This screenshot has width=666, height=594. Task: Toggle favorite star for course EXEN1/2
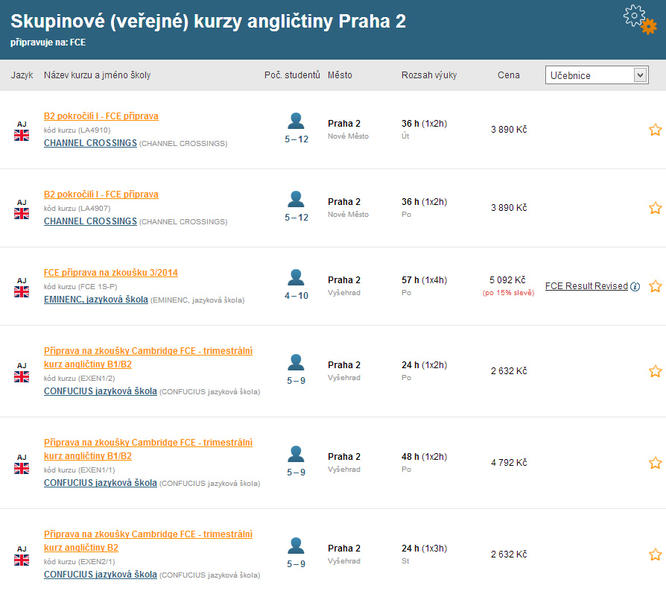[x=655, y=371]
